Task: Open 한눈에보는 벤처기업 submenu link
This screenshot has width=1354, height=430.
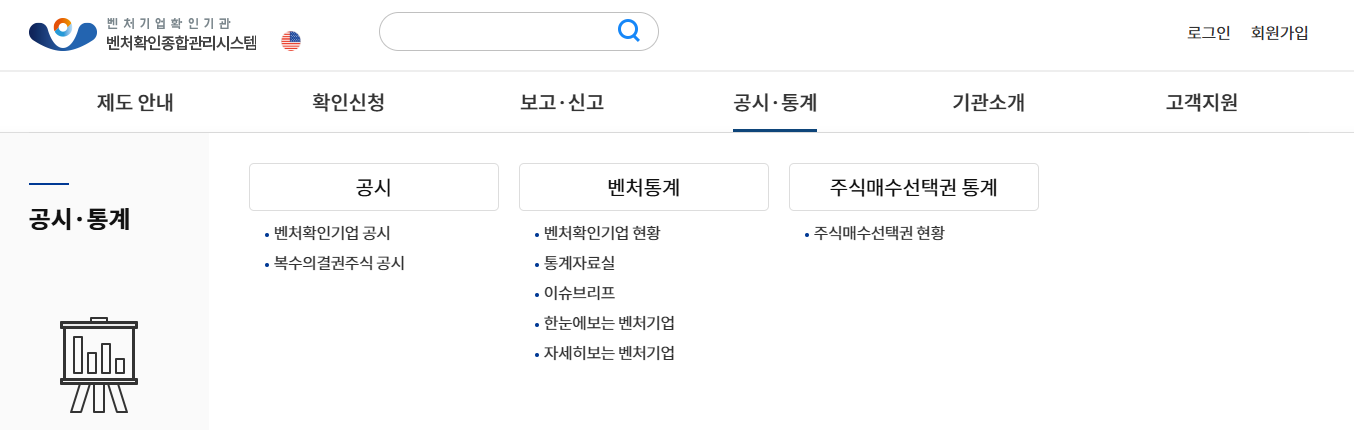Action: (x=609, y=323)
